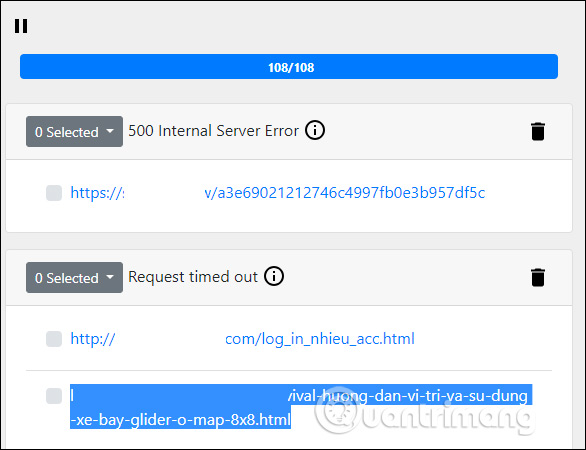
Task: Open highlighted huong-dan-vi-tri-va-su-dung link
Action: click(x=301, y=407)
